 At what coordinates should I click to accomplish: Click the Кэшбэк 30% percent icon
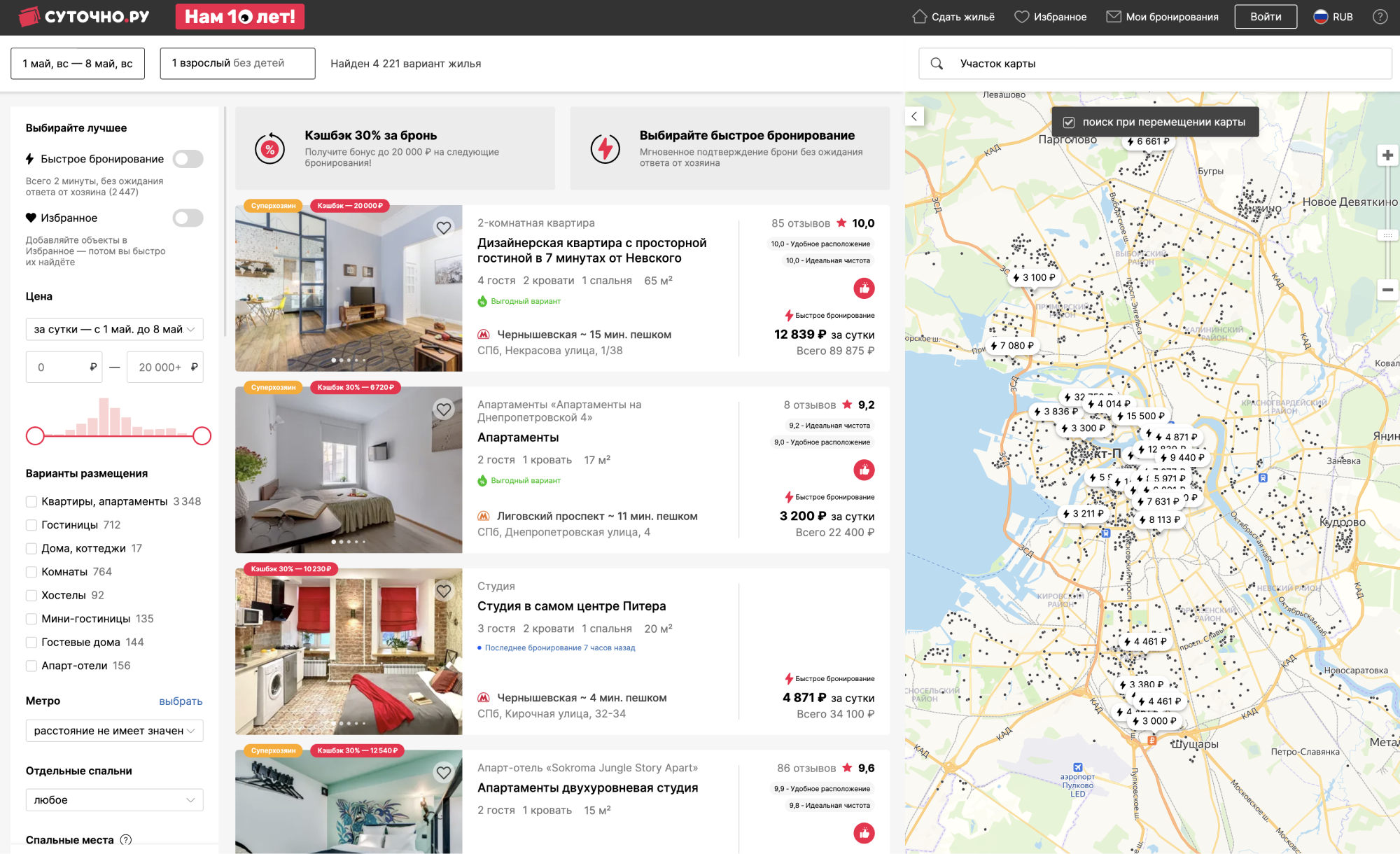click(269, 148)
